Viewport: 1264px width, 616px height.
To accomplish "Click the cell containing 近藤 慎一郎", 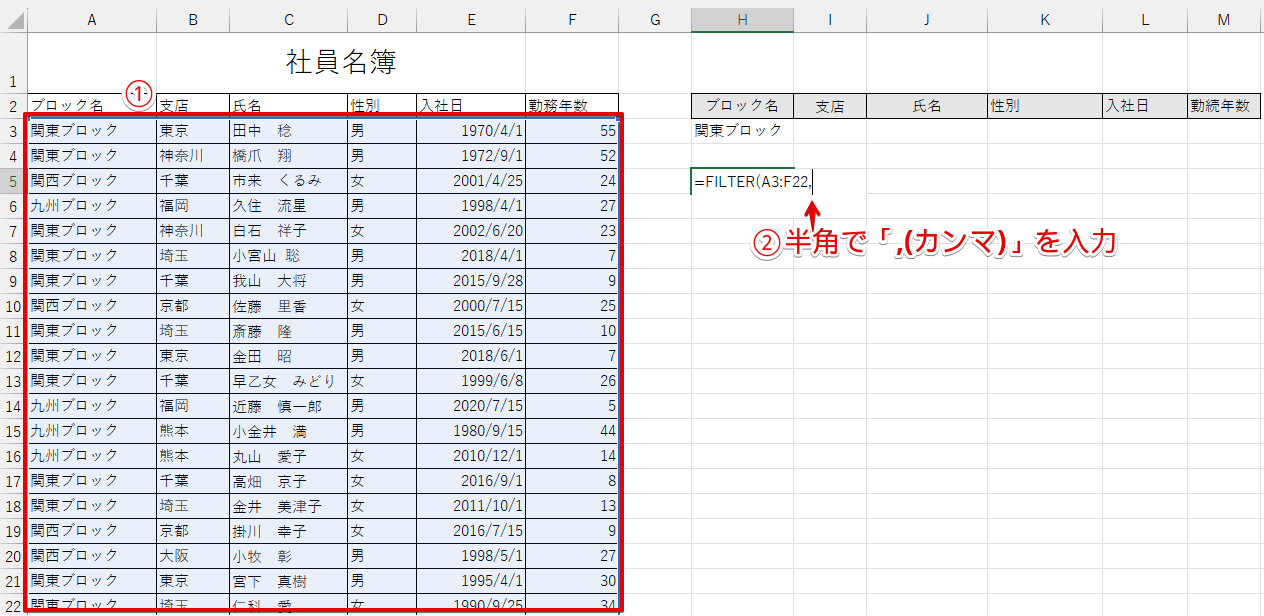I will (x=288, y=406).
